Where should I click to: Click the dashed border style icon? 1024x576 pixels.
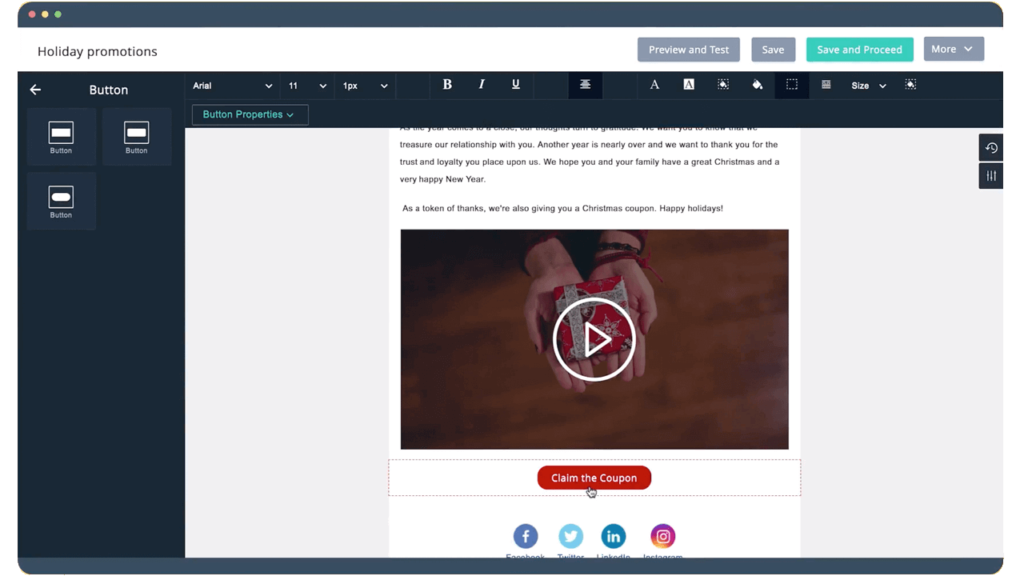pos(792,85)
